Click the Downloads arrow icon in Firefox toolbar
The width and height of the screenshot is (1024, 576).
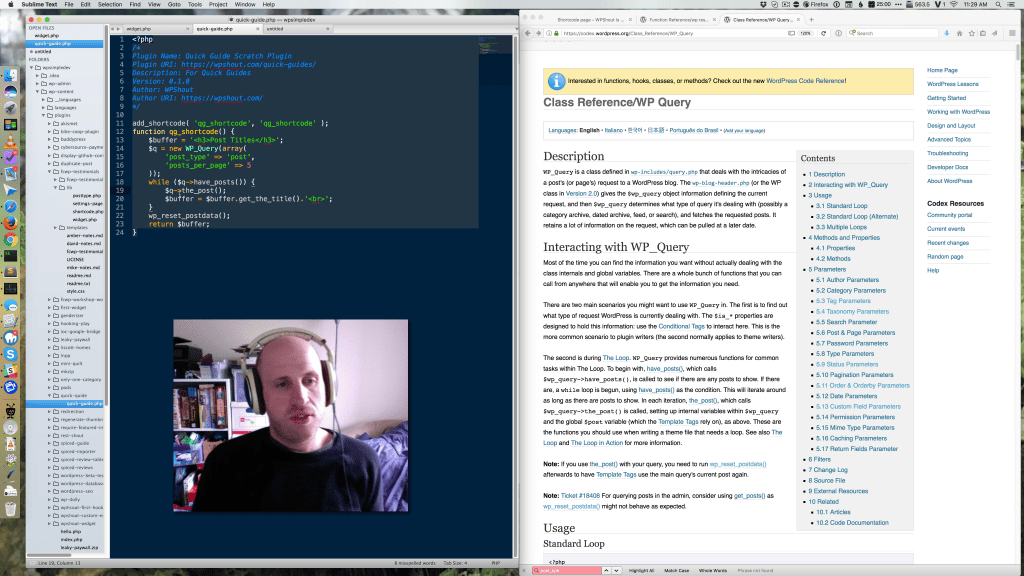947,33
